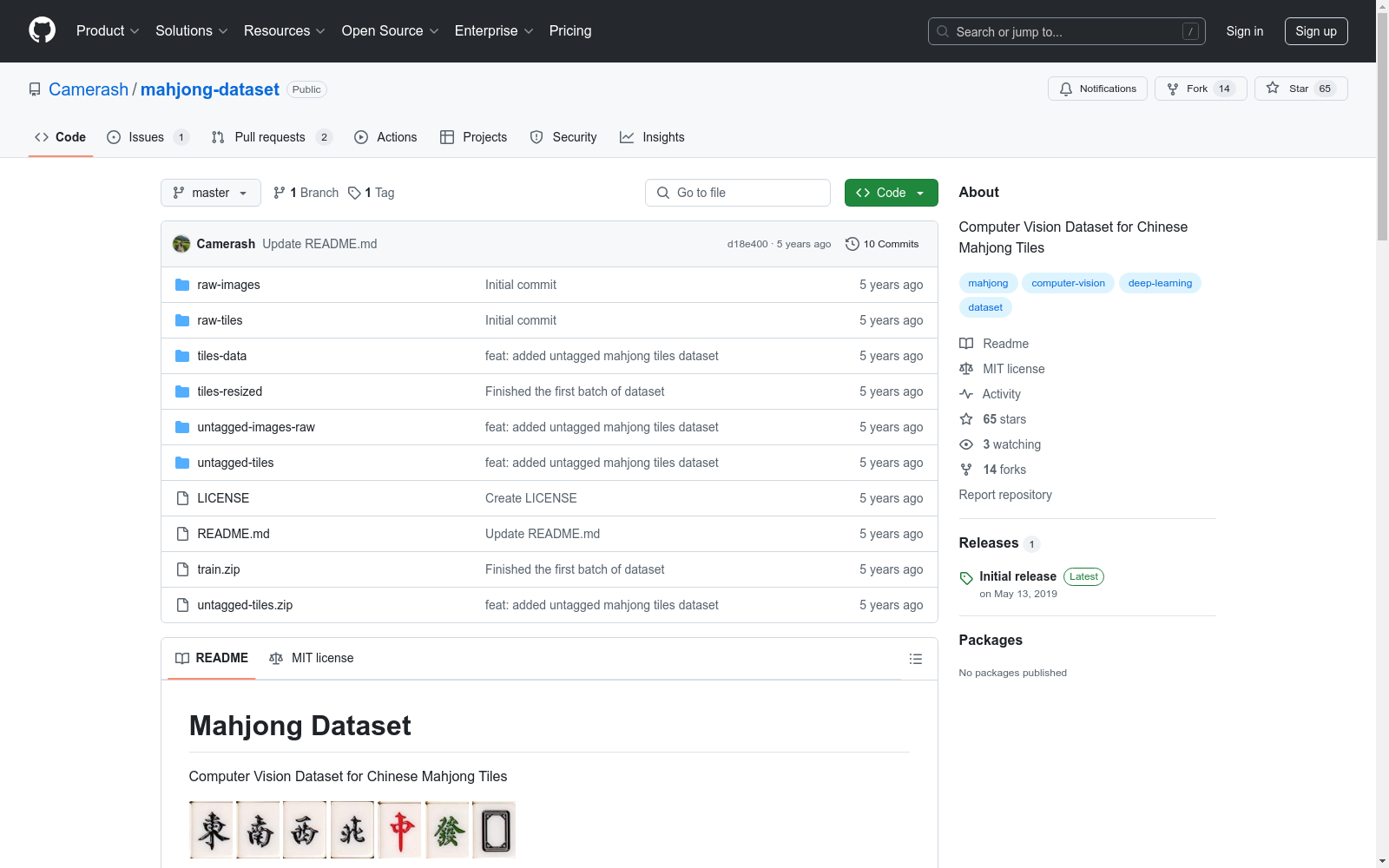Click the untagged-tiles.zip file icon
Image resolution: width=1389 pixels, height=868 pixels.
pyautogui.click(x=182, y=605)
